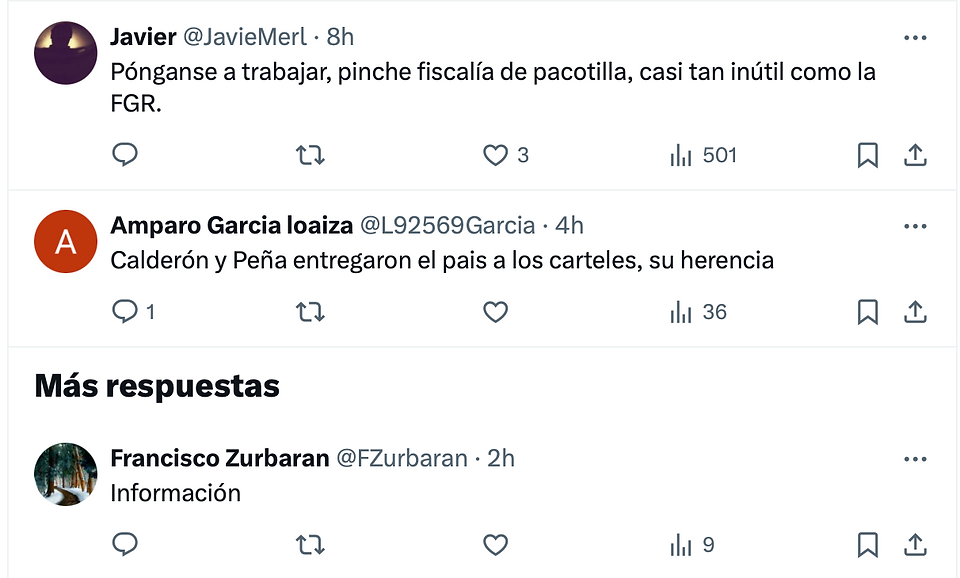Open more options for Javier's tweet

[915, 38]
